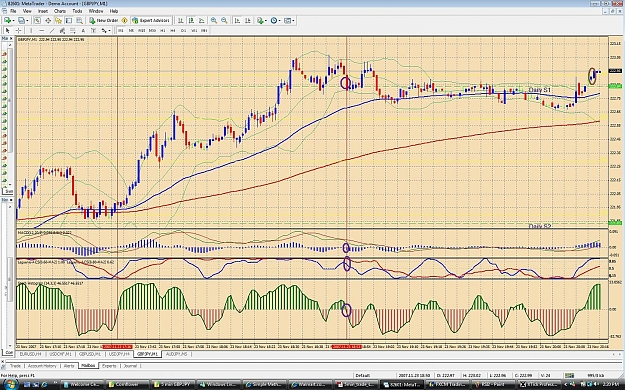Image resolution: width=625 pixels, height=390 pixels.
Task: Open the Indicators list icon
Action: click(260, 20)
